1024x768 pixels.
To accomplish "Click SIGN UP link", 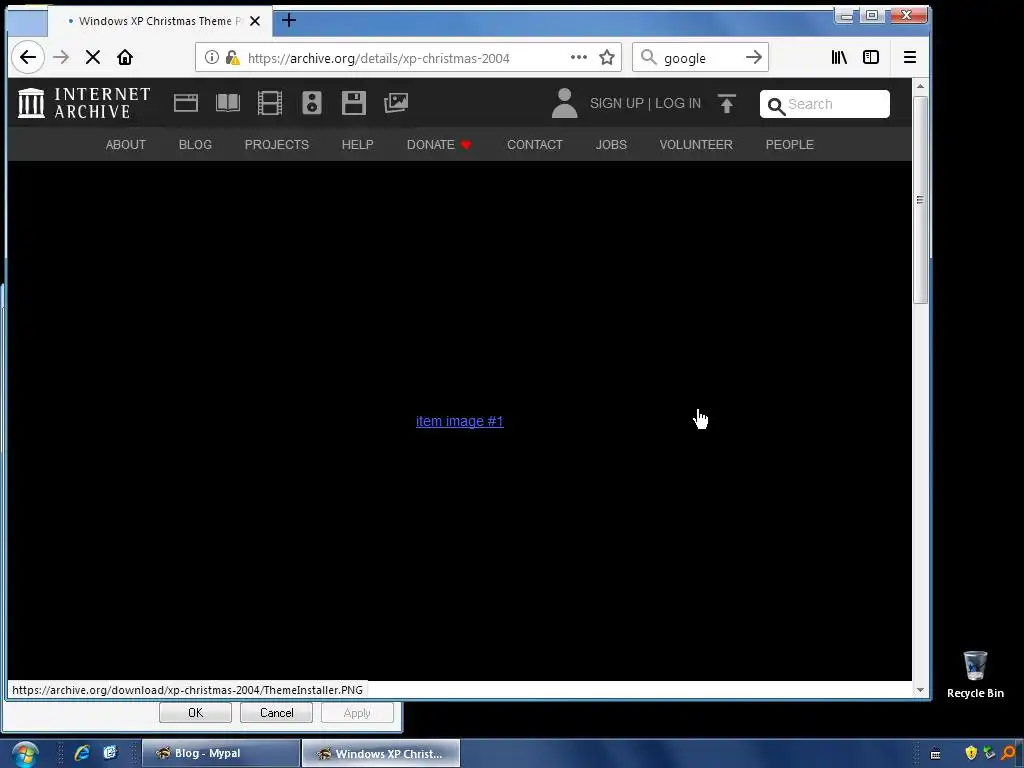I will click(x=616, y=103).
